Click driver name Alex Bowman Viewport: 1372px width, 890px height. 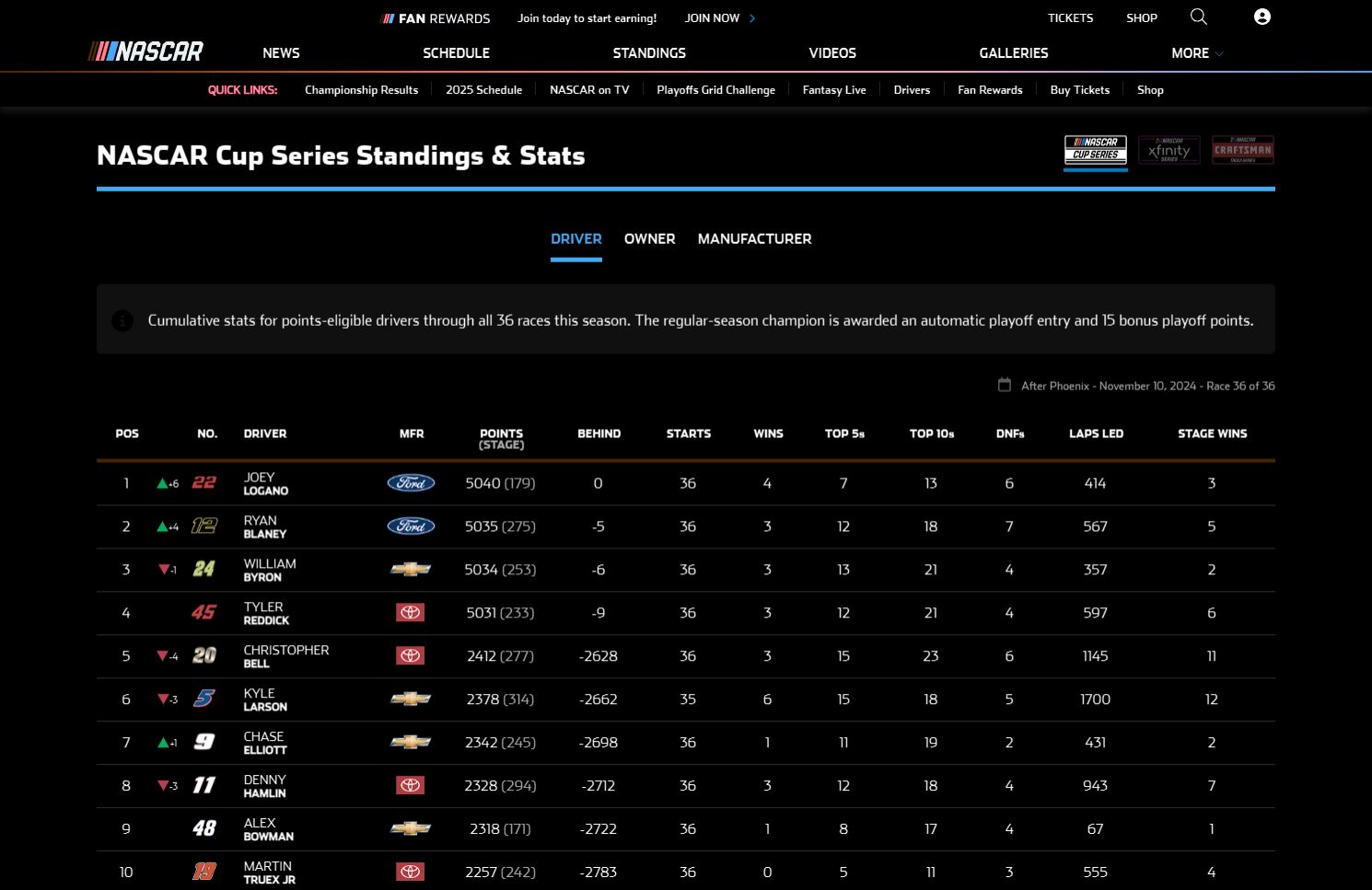(269, 829)
